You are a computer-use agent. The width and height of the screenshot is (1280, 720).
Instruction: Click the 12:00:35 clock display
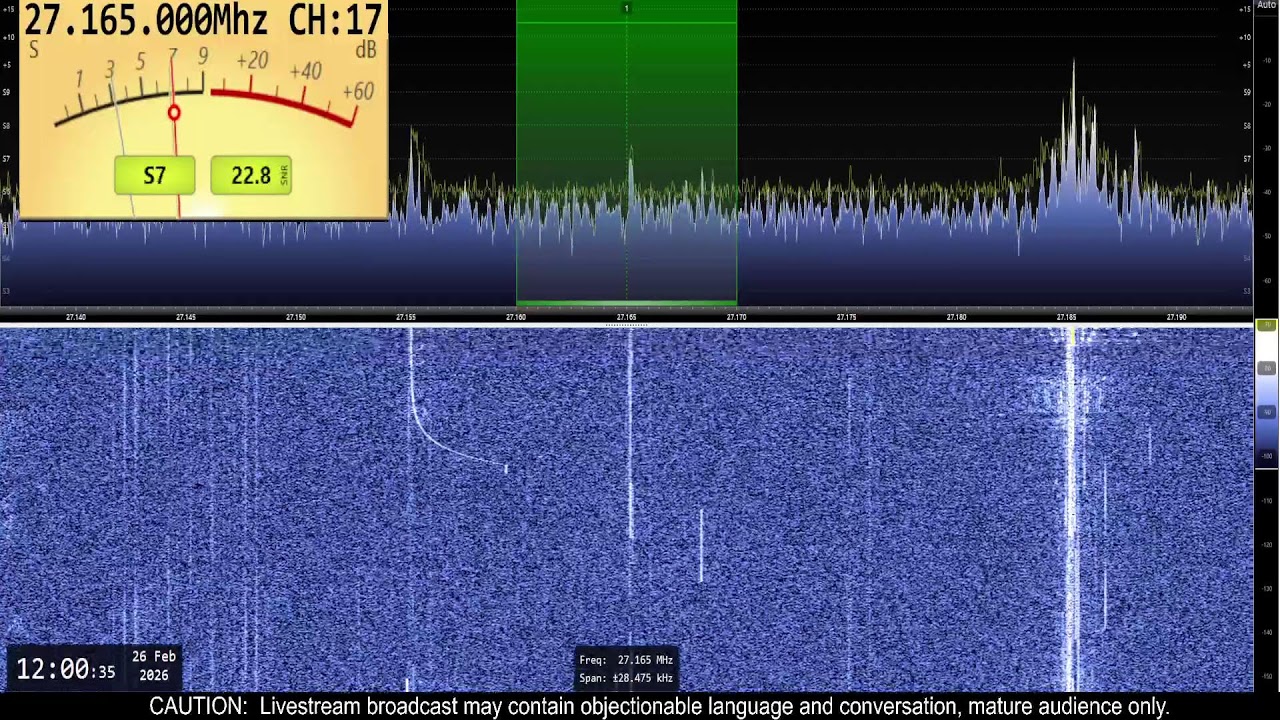click(65, 670)
